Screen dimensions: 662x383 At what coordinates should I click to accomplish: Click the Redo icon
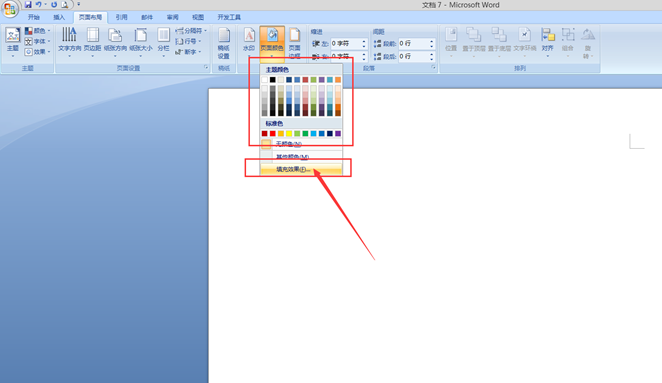(x=54, y=5)
